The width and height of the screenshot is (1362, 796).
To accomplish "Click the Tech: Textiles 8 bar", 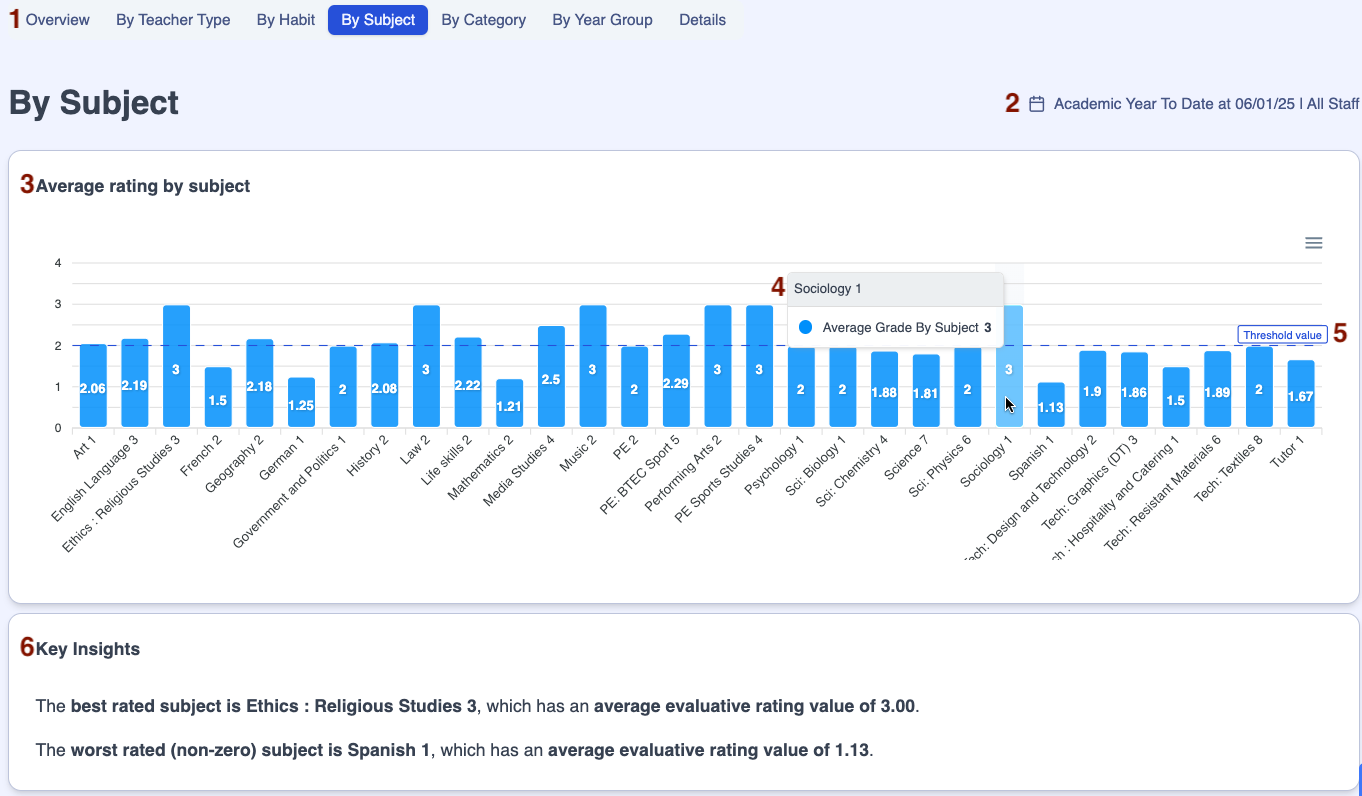I will pos(1260,387).
